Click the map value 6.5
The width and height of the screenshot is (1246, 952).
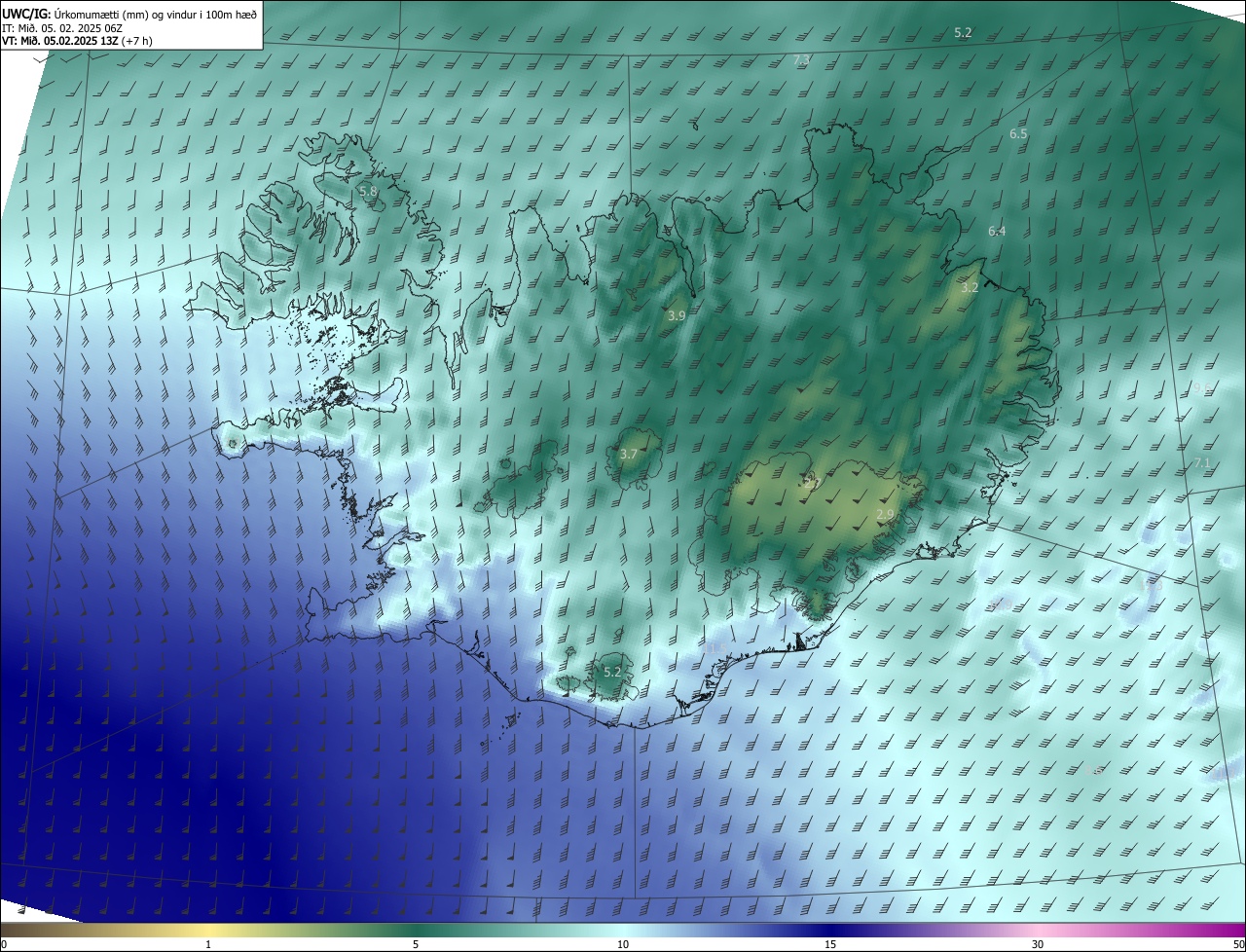click(1018, 134)
